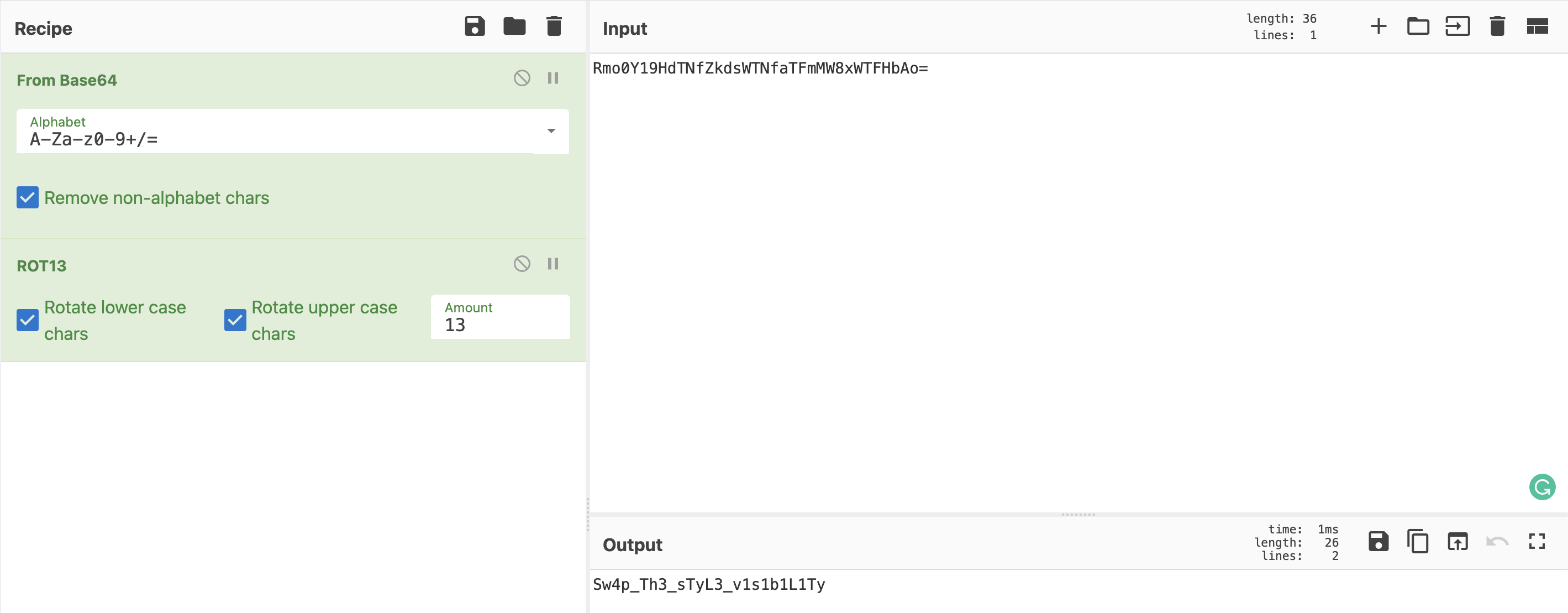Open folder as input
This screenshot has height=613, width=1568.
(x=1418, y=26)
